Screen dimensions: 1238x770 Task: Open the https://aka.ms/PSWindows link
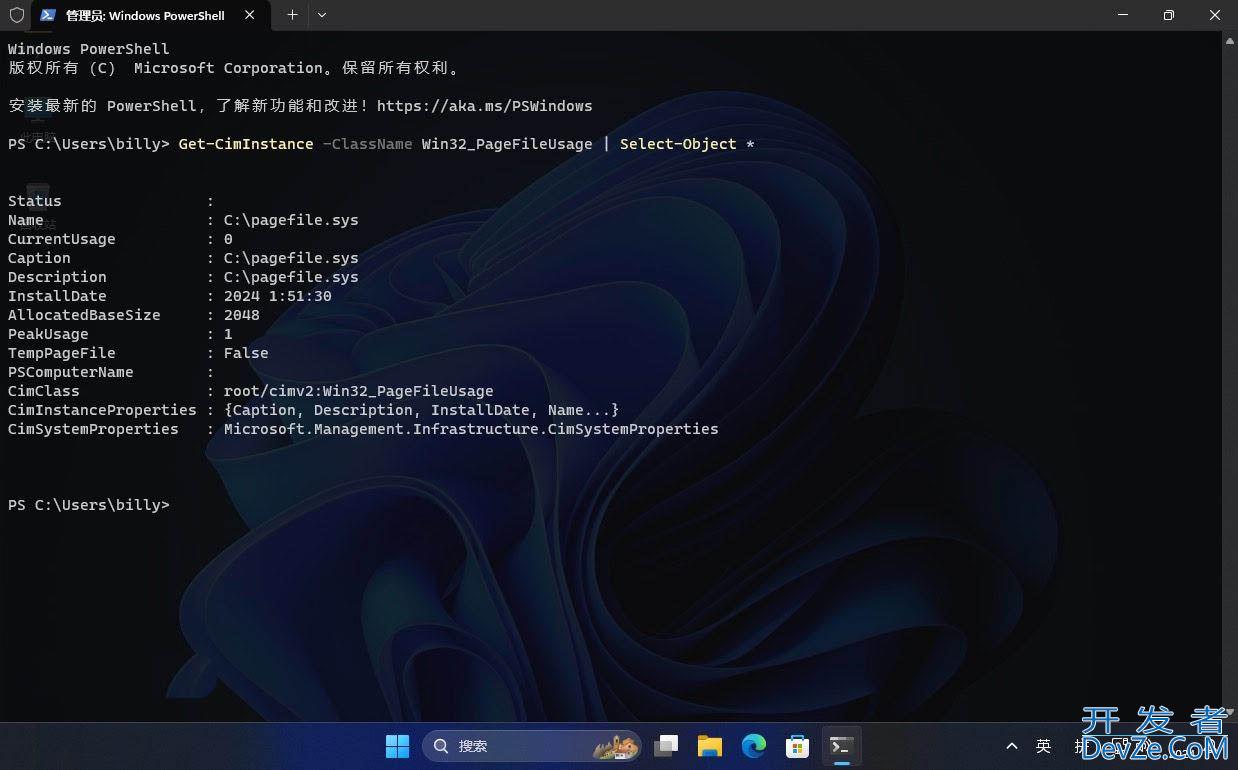click(x=484, y=106)
